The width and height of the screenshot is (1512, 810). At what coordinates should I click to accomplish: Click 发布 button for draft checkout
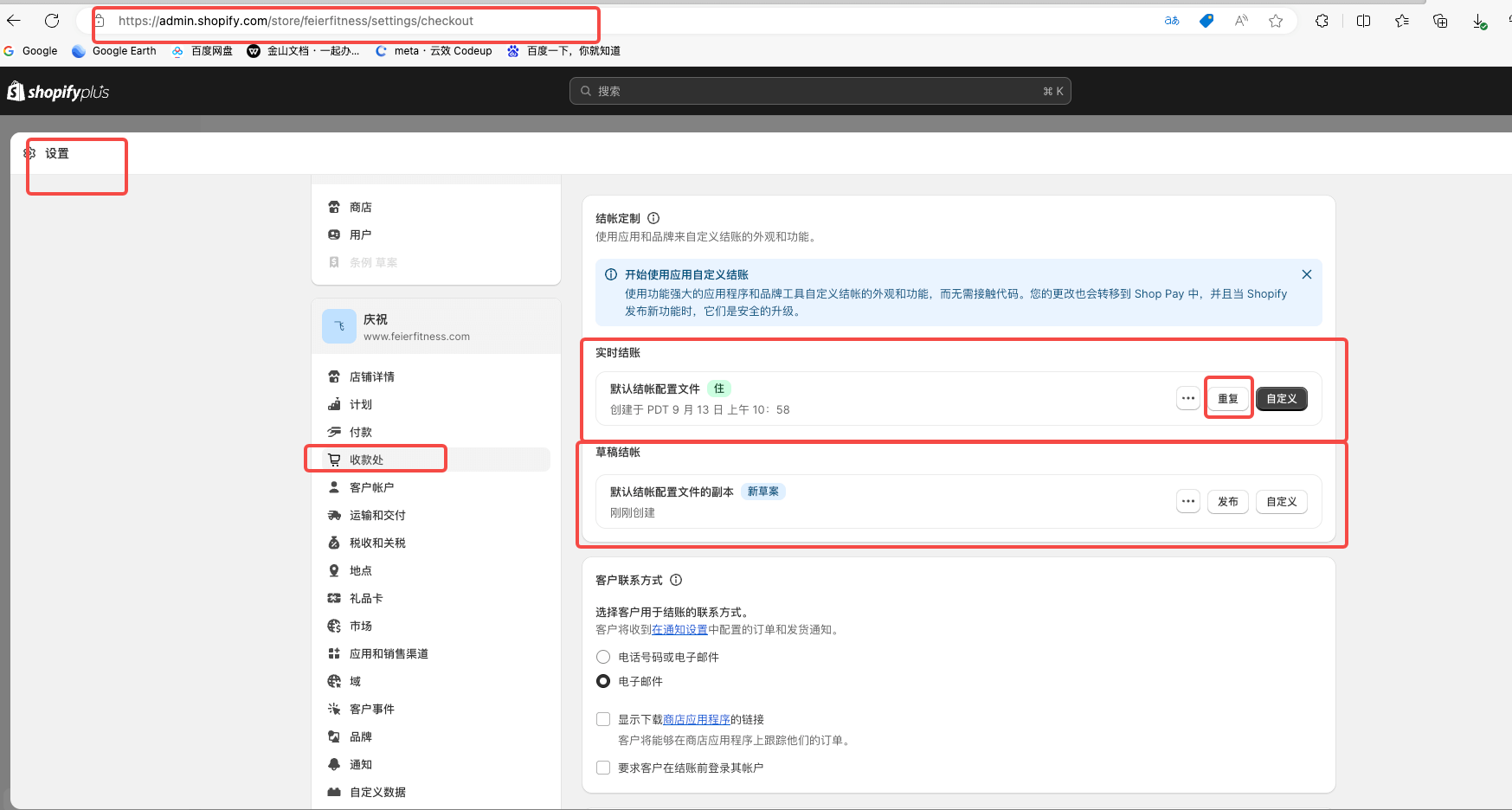pyautogui.click(x=1227, y=502)
